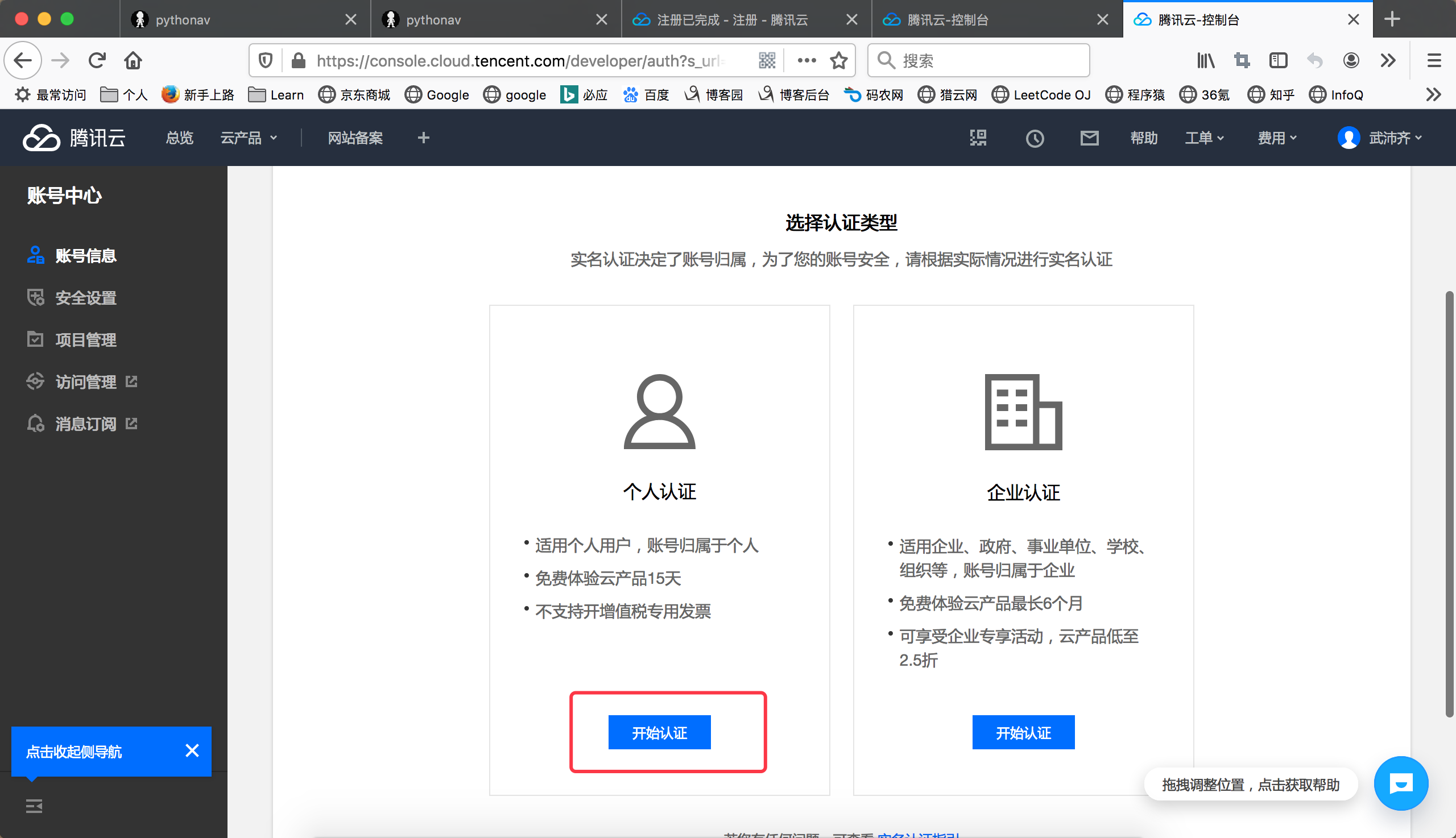Click the 企业认证 building icon

click(1023, 412)
